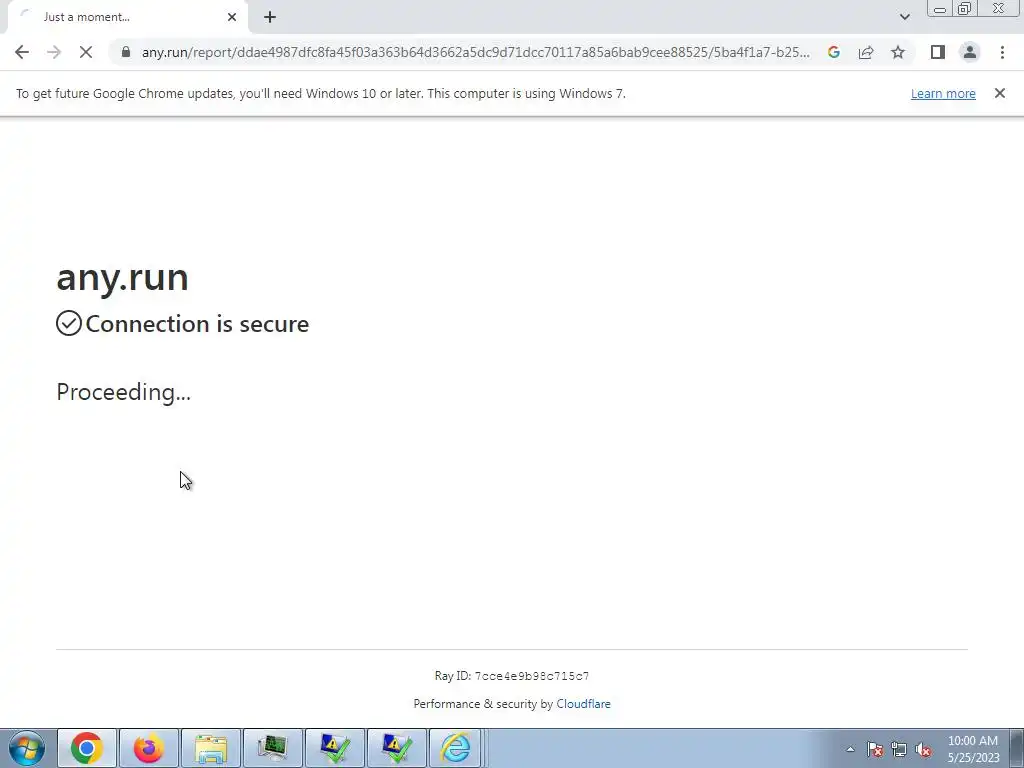Stop loading the page
The width and height of the screenshot is (1024, 768).
point(86,52)
